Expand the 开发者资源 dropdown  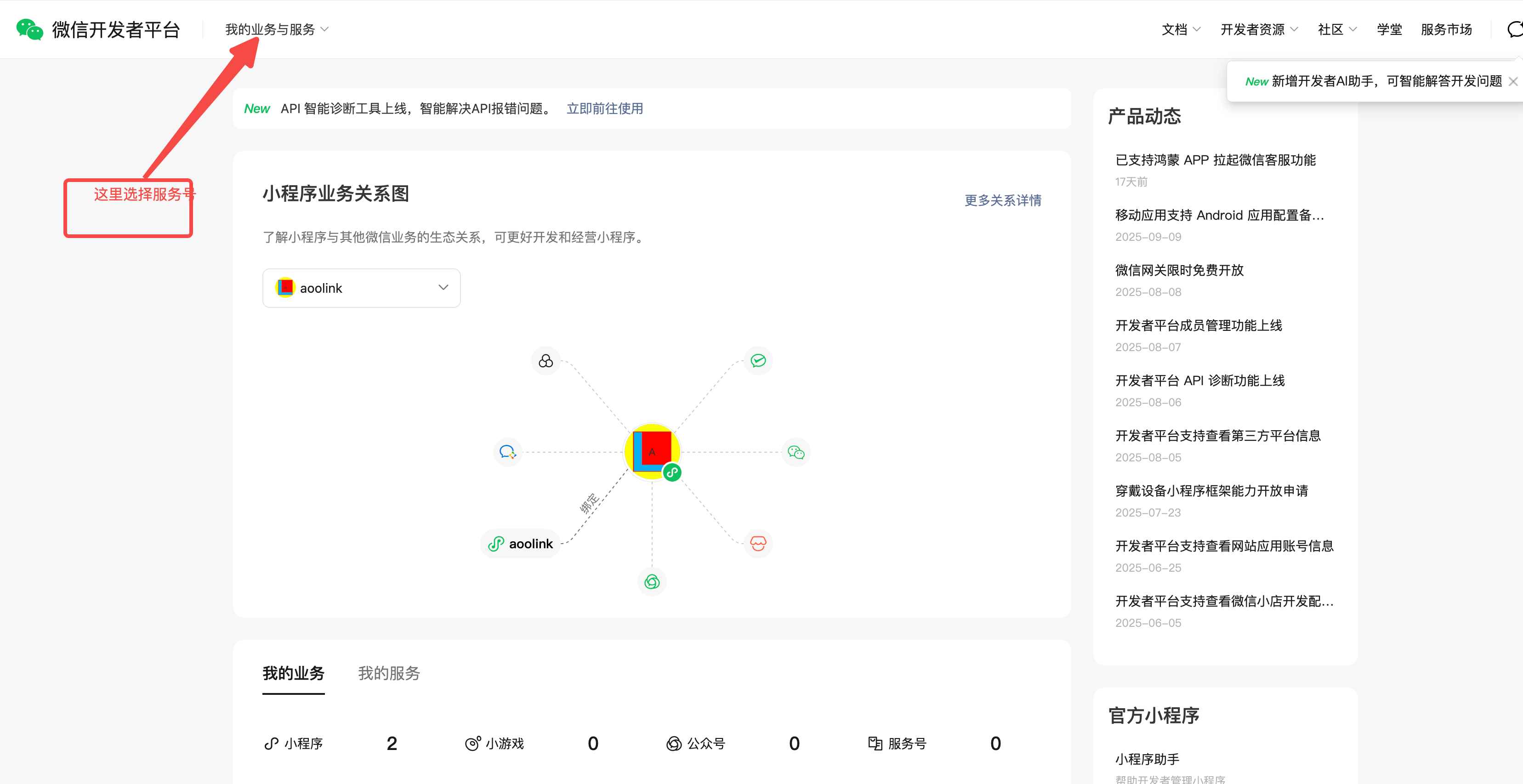[1259, 29]
